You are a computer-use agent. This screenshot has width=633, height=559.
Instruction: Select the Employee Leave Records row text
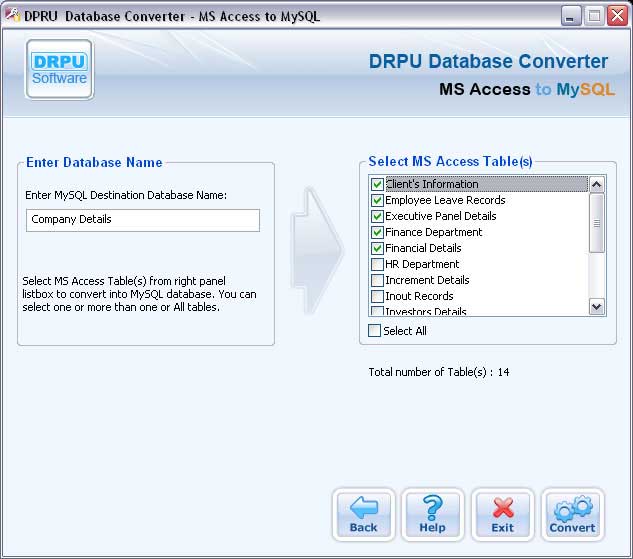click(445, 200)
